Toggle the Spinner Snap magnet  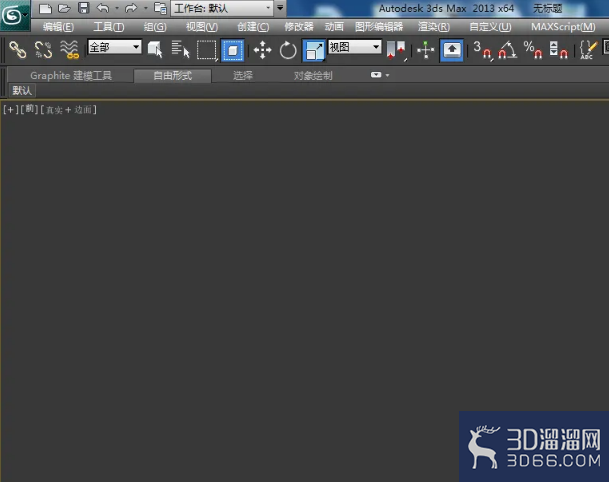pyautogui.click(x=559, y=50)
